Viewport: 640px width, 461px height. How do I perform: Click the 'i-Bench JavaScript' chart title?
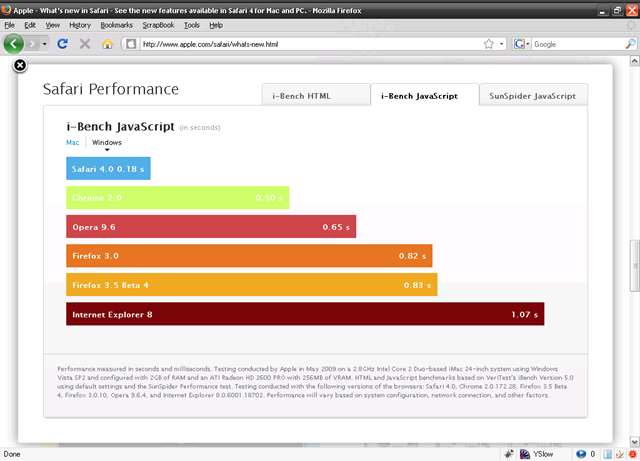[121, 126]
